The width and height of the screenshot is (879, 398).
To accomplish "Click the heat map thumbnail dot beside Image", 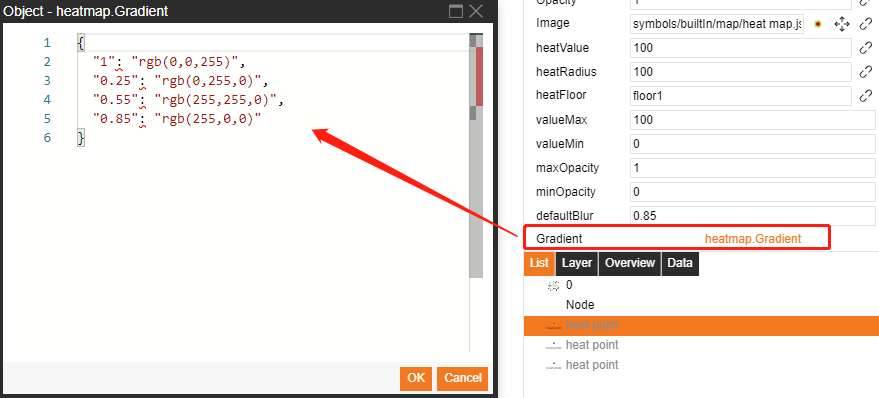I will [x=818, y=24].
